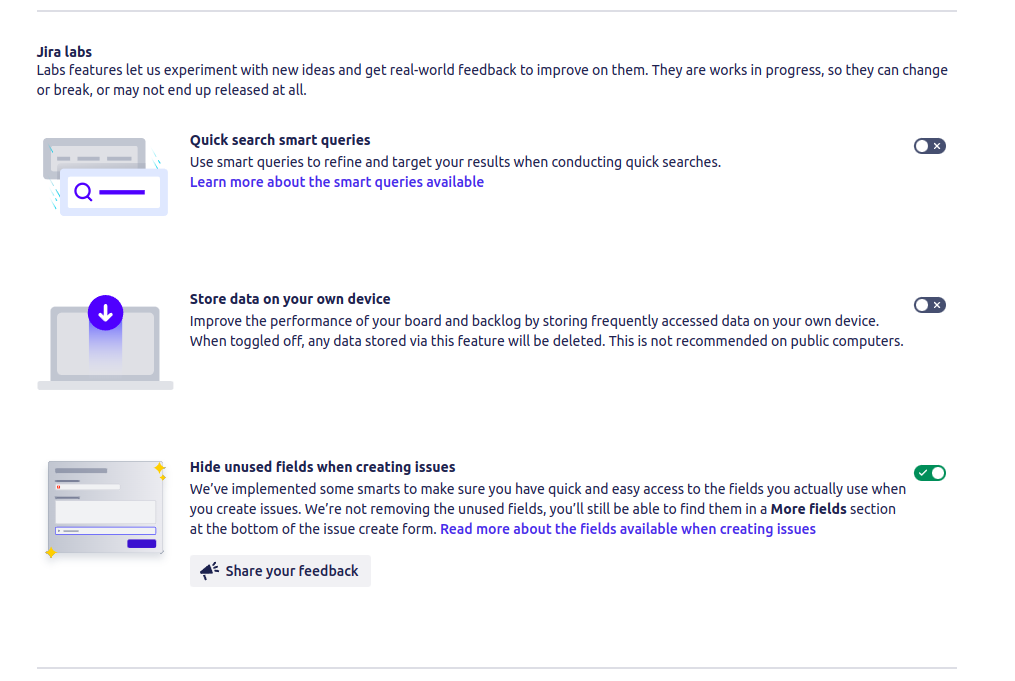Click the purple search bar graphic
This screenshot has height=681, width=1015.
point(122,194)
